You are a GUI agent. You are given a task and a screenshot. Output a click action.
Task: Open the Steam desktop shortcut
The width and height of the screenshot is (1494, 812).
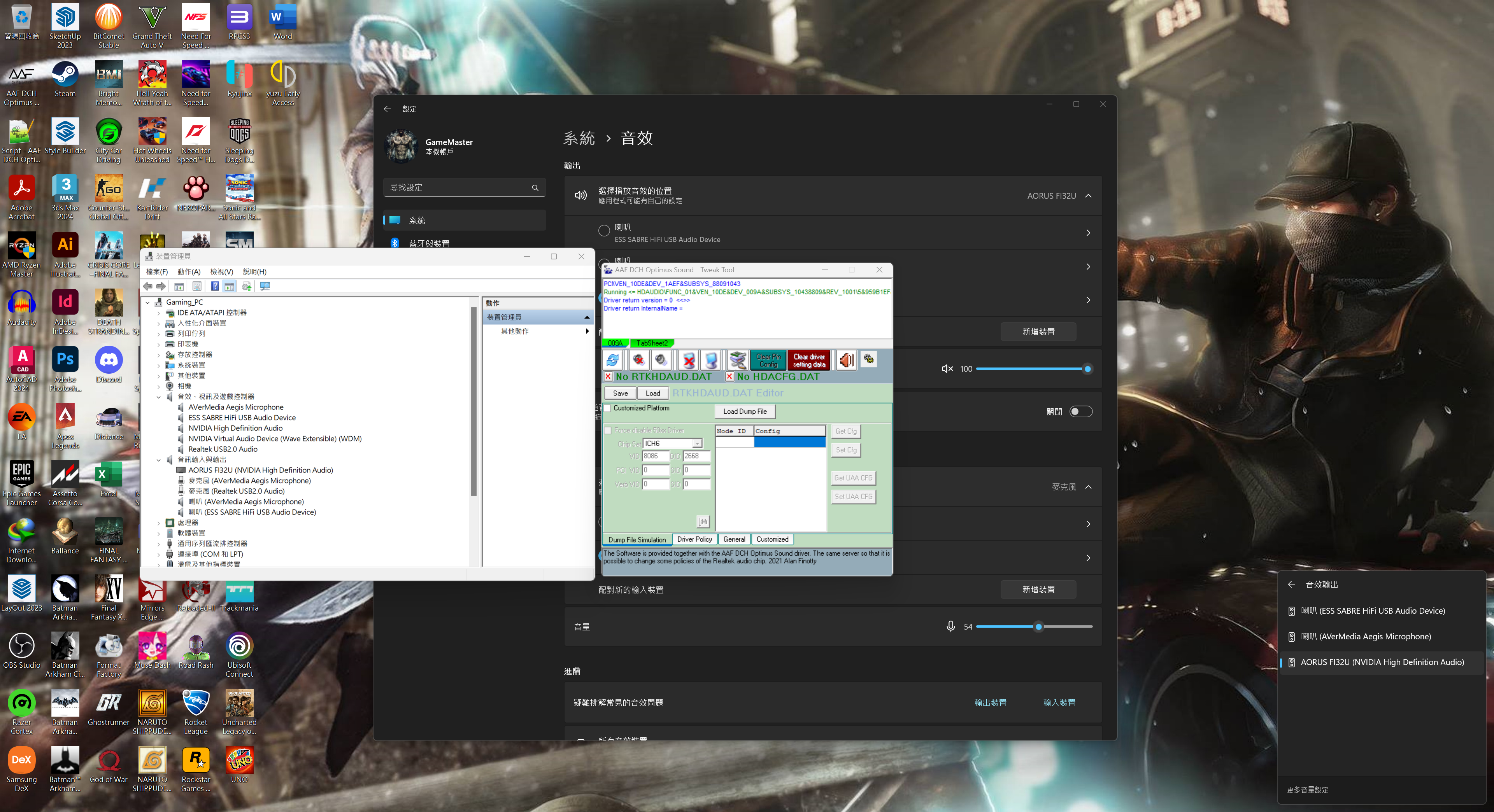tap(65, 80)
